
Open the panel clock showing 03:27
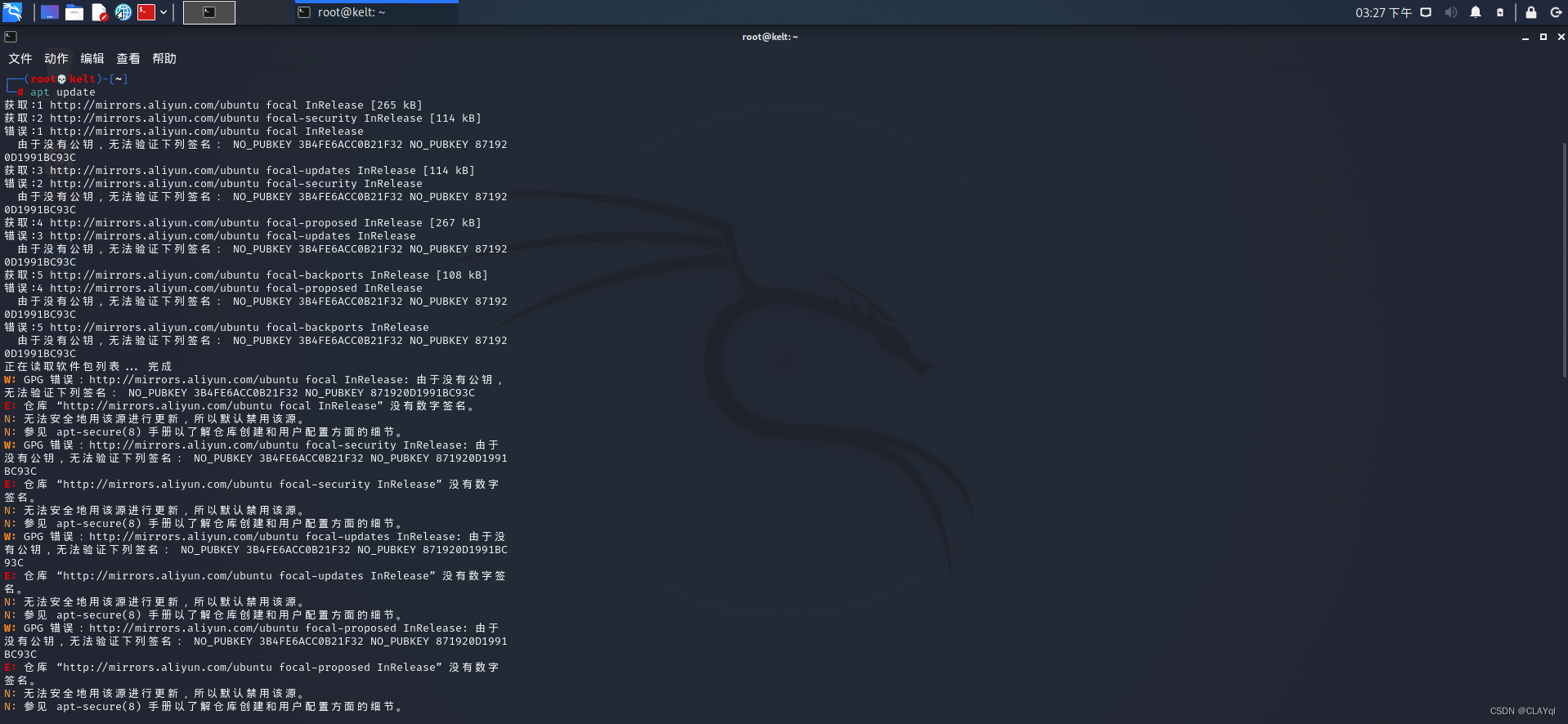tap(1383, 12)
